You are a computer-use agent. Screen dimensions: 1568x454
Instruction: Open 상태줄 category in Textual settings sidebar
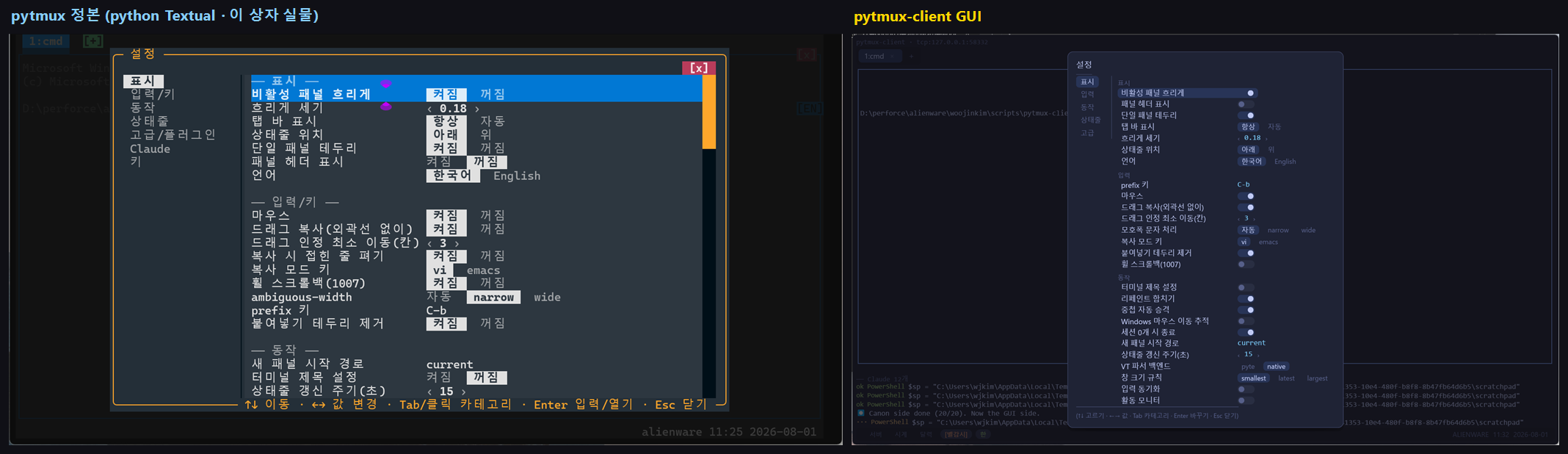click(149, 121)
